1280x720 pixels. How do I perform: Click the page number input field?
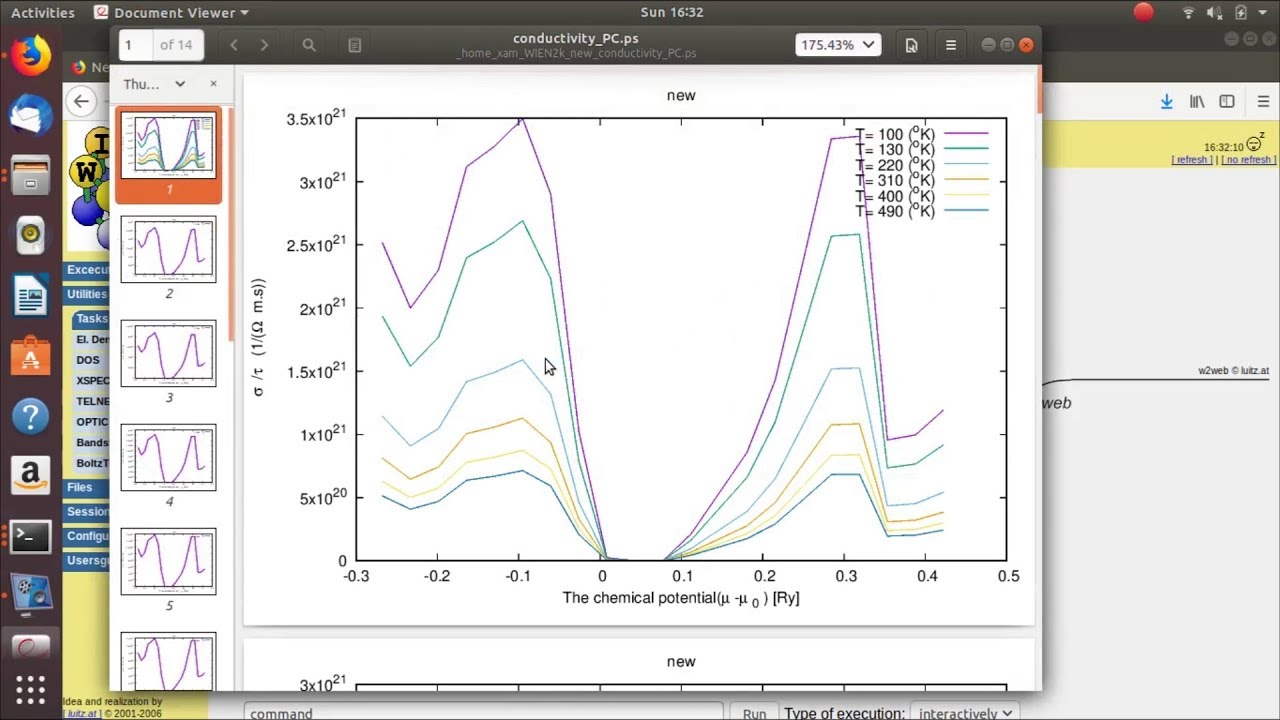(136, 45)
